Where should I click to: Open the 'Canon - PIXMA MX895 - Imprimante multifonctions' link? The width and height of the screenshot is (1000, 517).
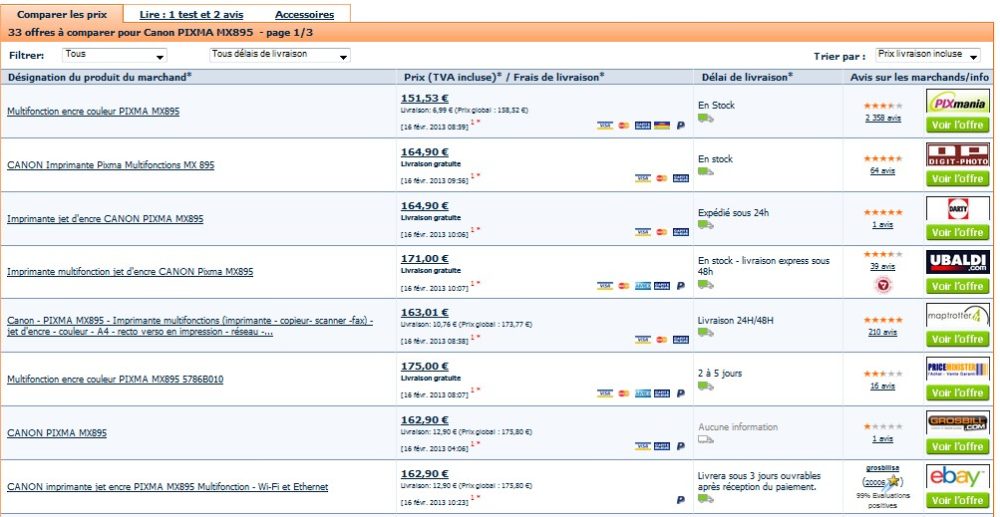click(x=190, y=326)
